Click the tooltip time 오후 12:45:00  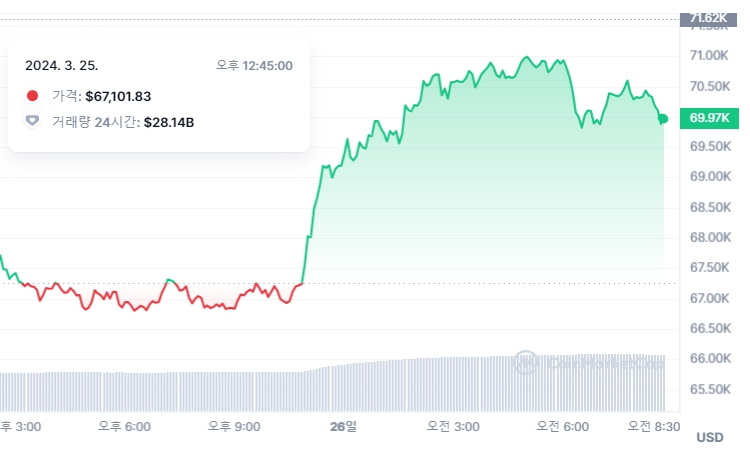pos(255,65)
